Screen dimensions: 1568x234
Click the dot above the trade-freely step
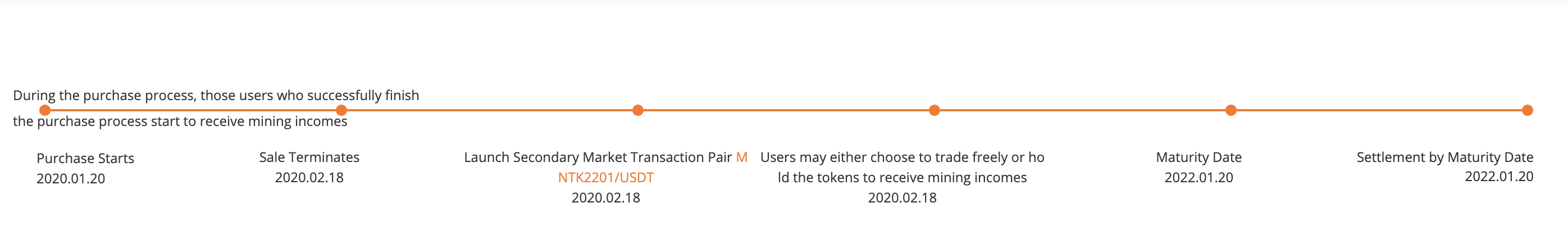pos(935,110)
